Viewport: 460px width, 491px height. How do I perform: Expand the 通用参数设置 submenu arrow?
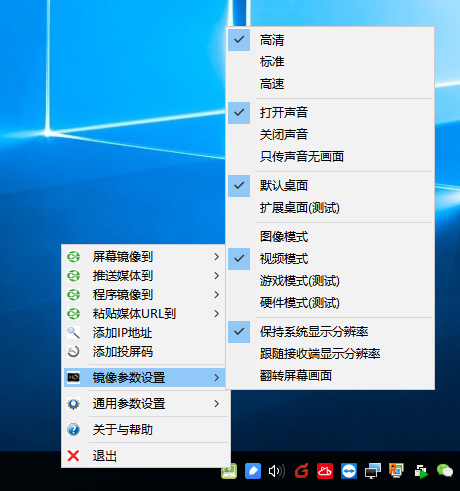[x=217, y=404]
